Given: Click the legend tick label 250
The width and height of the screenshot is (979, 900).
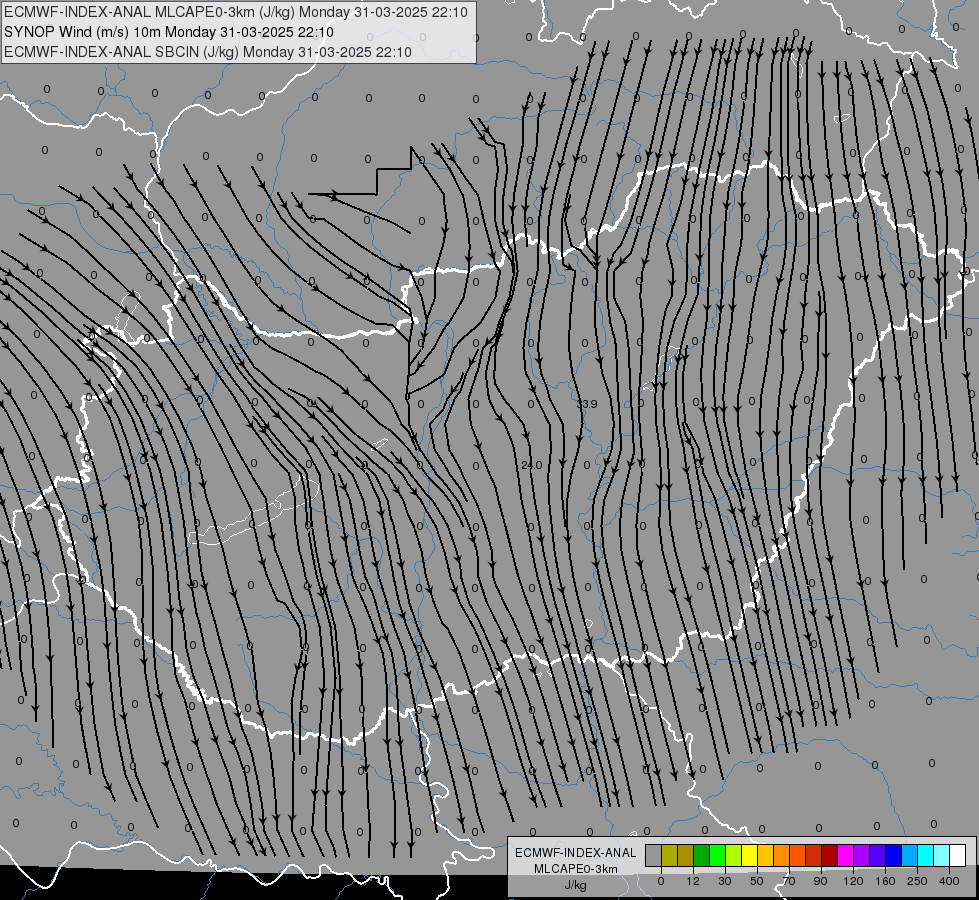Looking at the screenshot, I should 917,881.
